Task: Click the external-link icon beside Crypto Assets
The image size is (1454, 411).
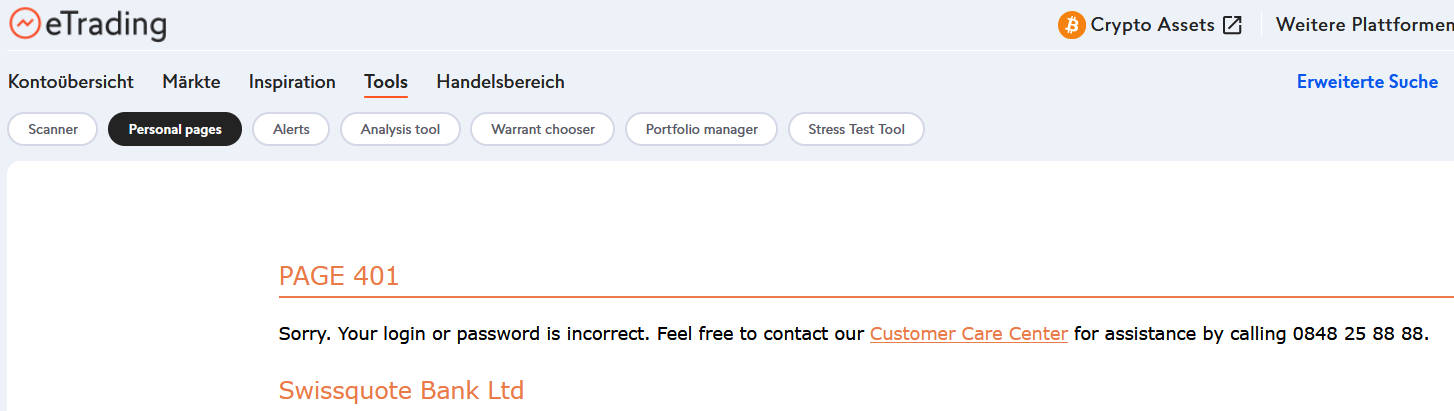Action: pyautogui.click(x=1232, y=25)
